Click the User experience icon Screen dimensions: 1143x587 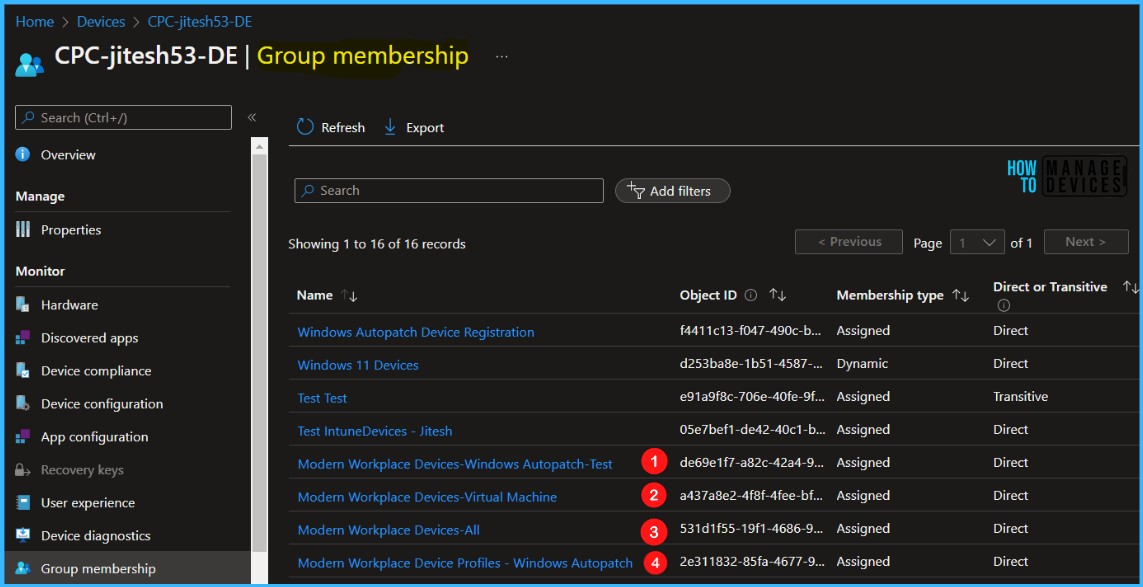coord(23,503)
